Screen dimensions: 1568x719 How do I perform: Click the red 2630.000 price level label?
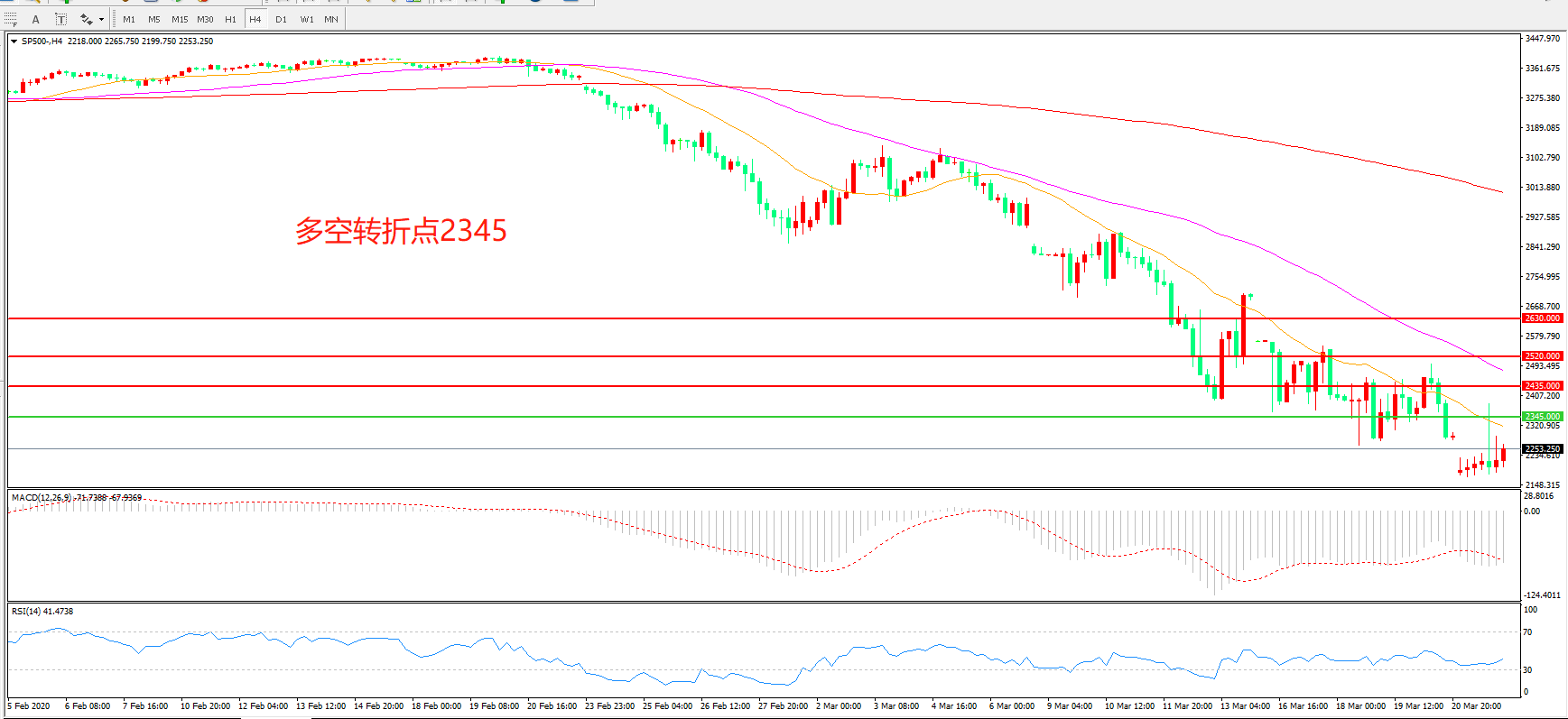(x=1542, y=318)
